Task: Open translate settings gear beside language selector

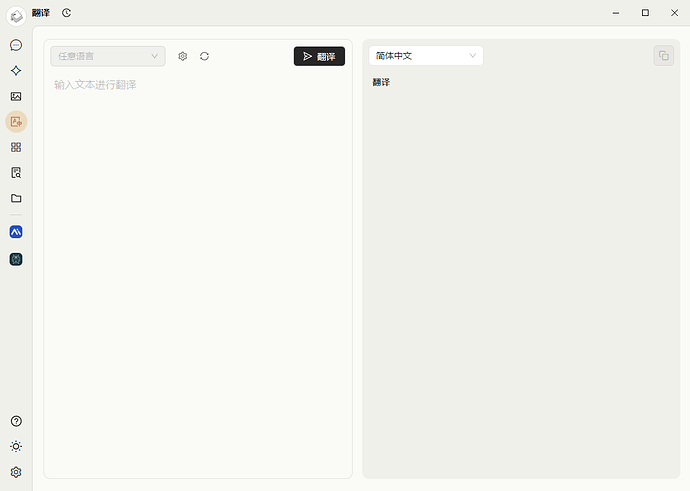Action: tap(183, 56)
